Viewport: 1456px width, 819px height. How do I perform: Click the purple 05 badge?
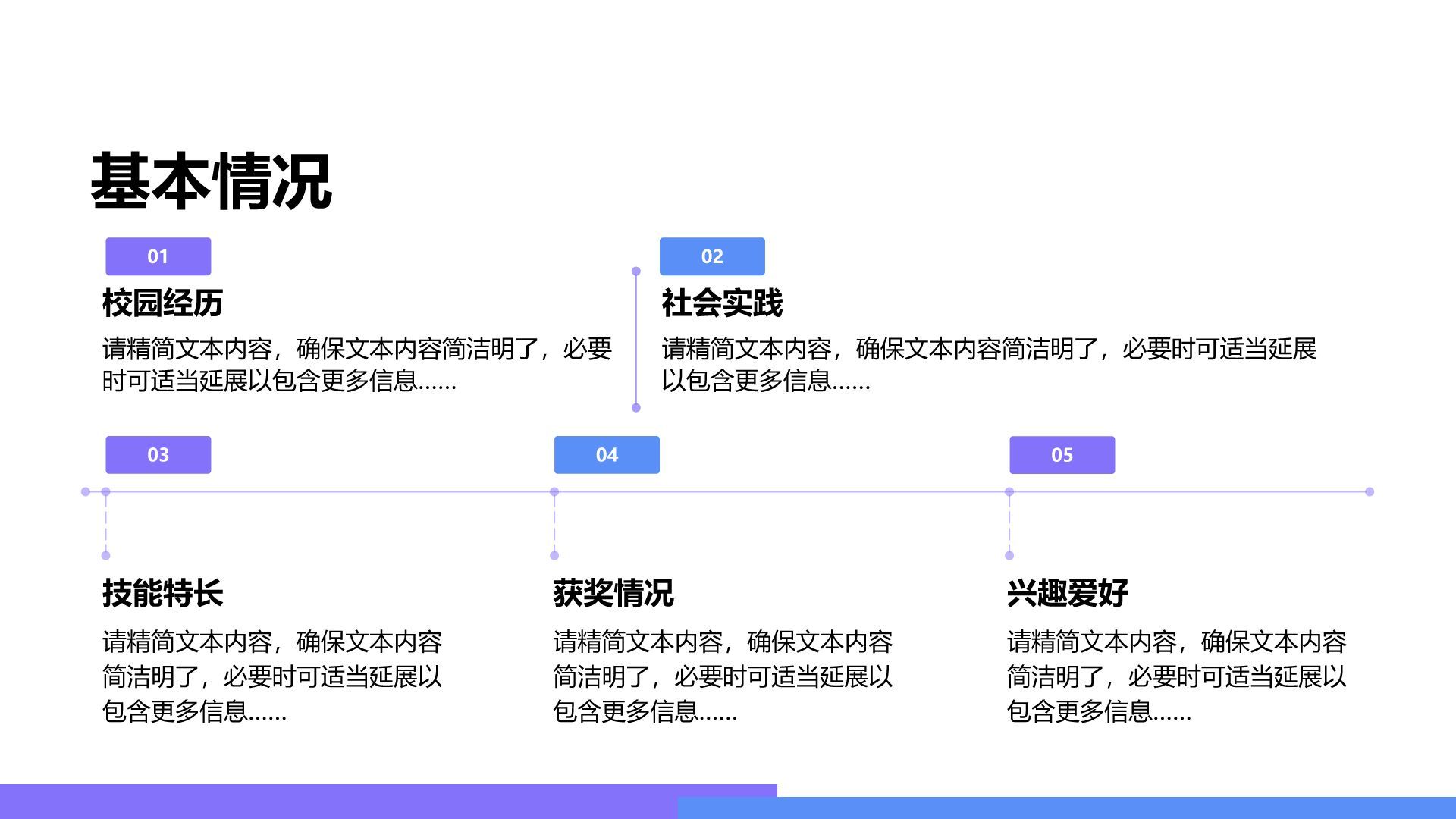tap(1062, 455)
